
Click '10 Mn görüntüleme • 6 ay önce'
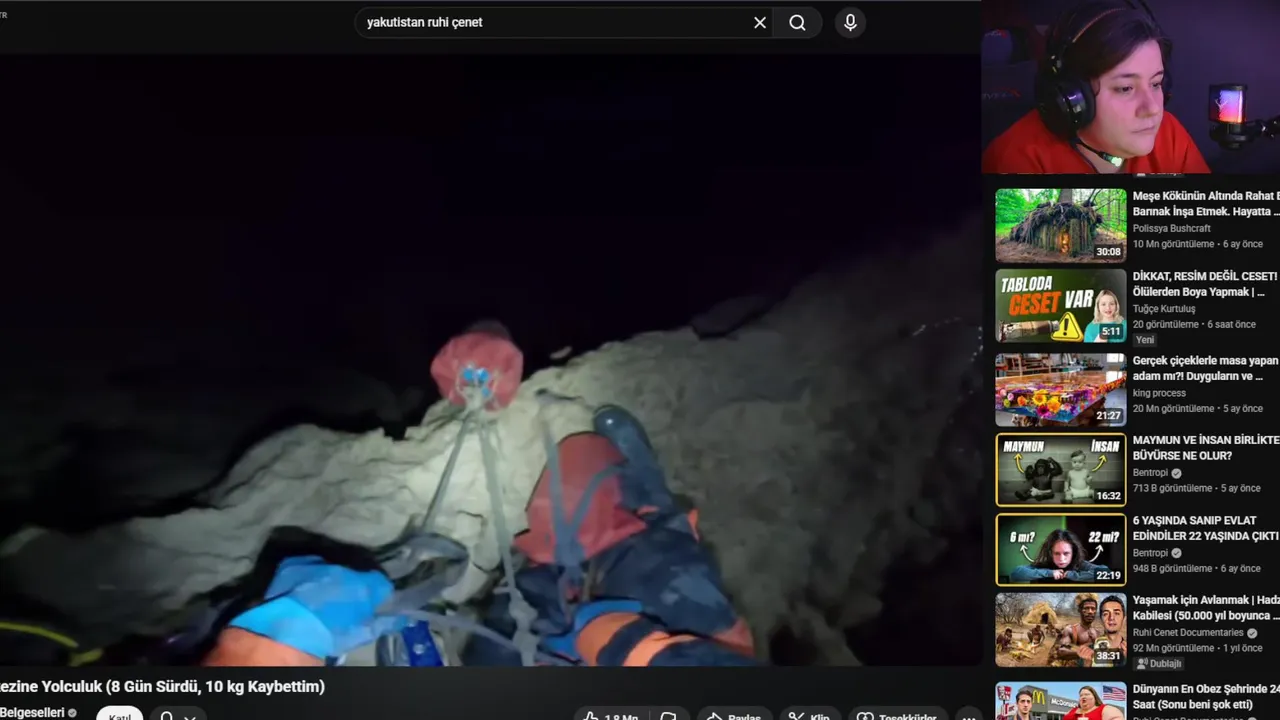pyautogui.click(x=1198, y=244)
